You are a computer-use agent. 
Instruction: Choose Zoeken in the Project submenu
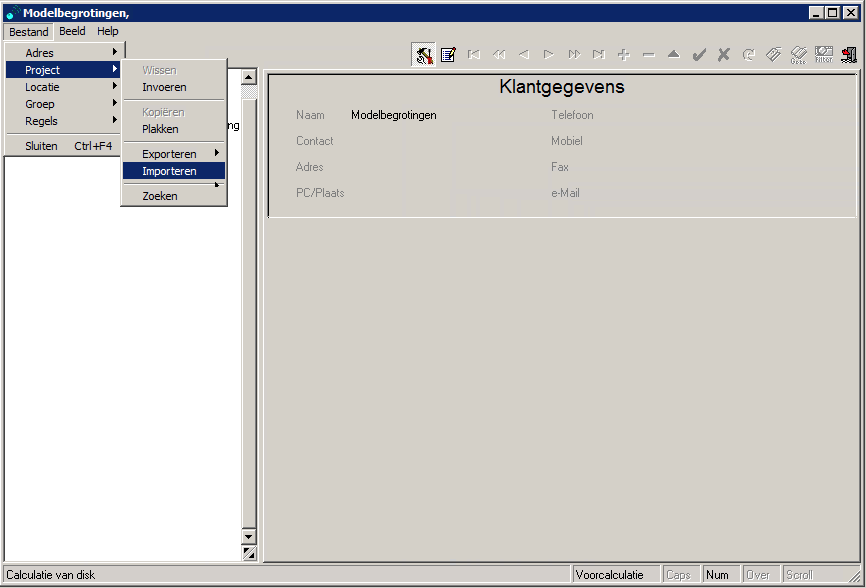(174, 196)
